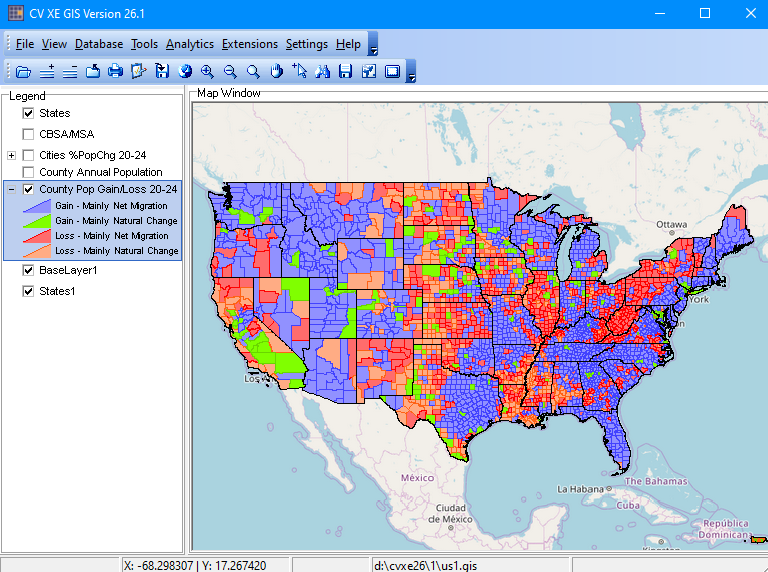This screenshot has height=572, width=768.
Task: Click the binoculars find icon
Action: [322, 71]
